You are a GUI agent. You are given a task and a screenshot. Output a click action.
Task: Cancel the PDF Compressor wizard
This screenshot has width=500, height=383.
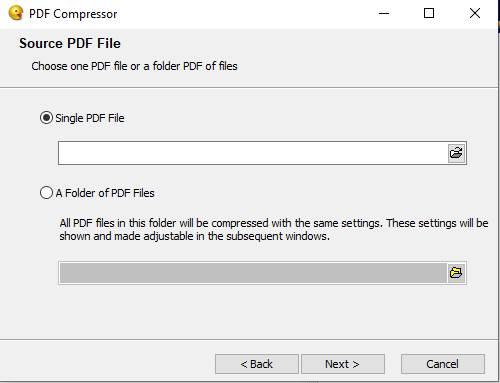click(x=443, y=364)
